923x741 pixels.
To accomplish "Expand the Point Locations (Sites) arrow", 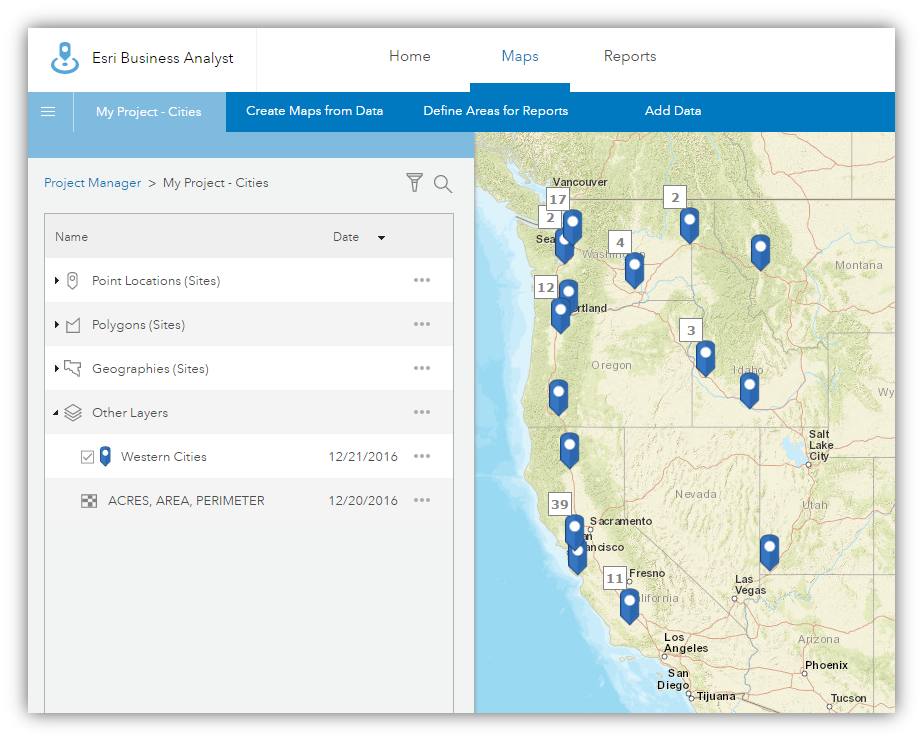I will (x=57, y=281).
